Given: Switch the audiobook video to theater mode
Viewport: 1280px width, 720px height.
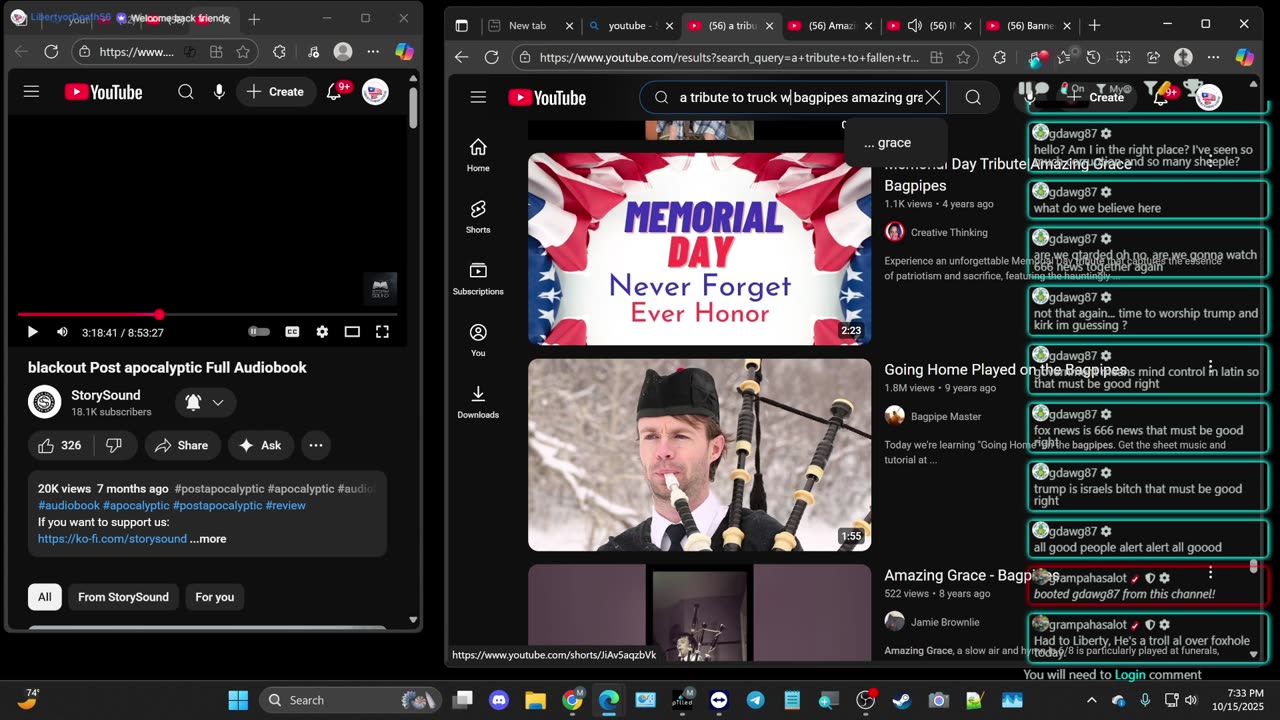Looking at the screenshot, I should pyautogui.click(x=352, y=332).
